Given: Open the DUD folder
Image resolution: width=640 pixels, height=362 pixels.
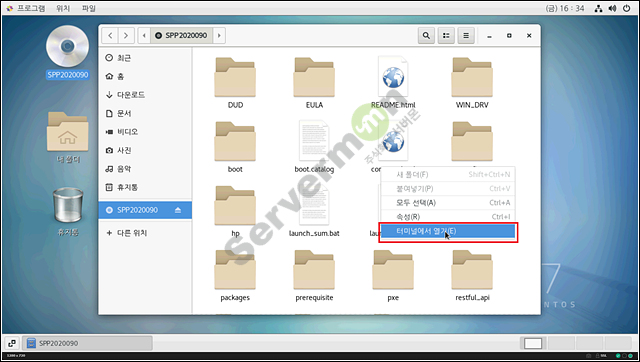Looking at the screenshot, I should pos(235,78).
